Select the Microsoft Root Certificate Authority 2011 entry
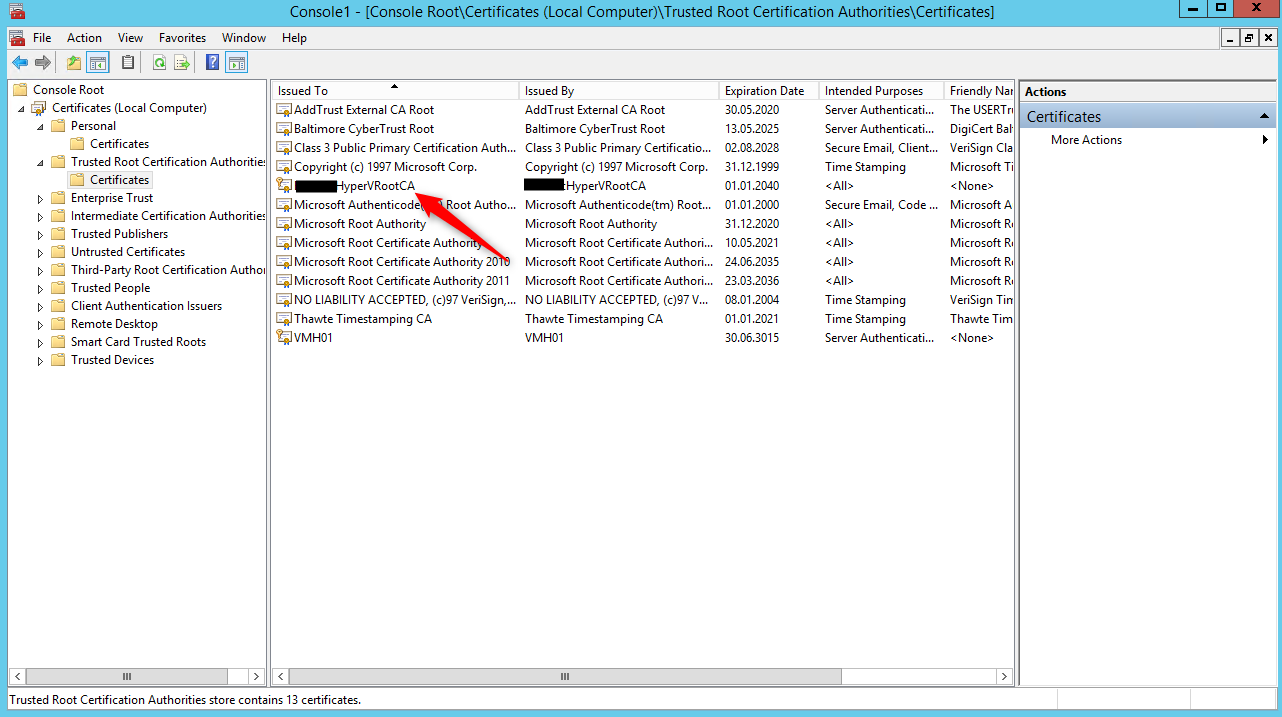The image size is (1282, 717). [x=643, y=281]
